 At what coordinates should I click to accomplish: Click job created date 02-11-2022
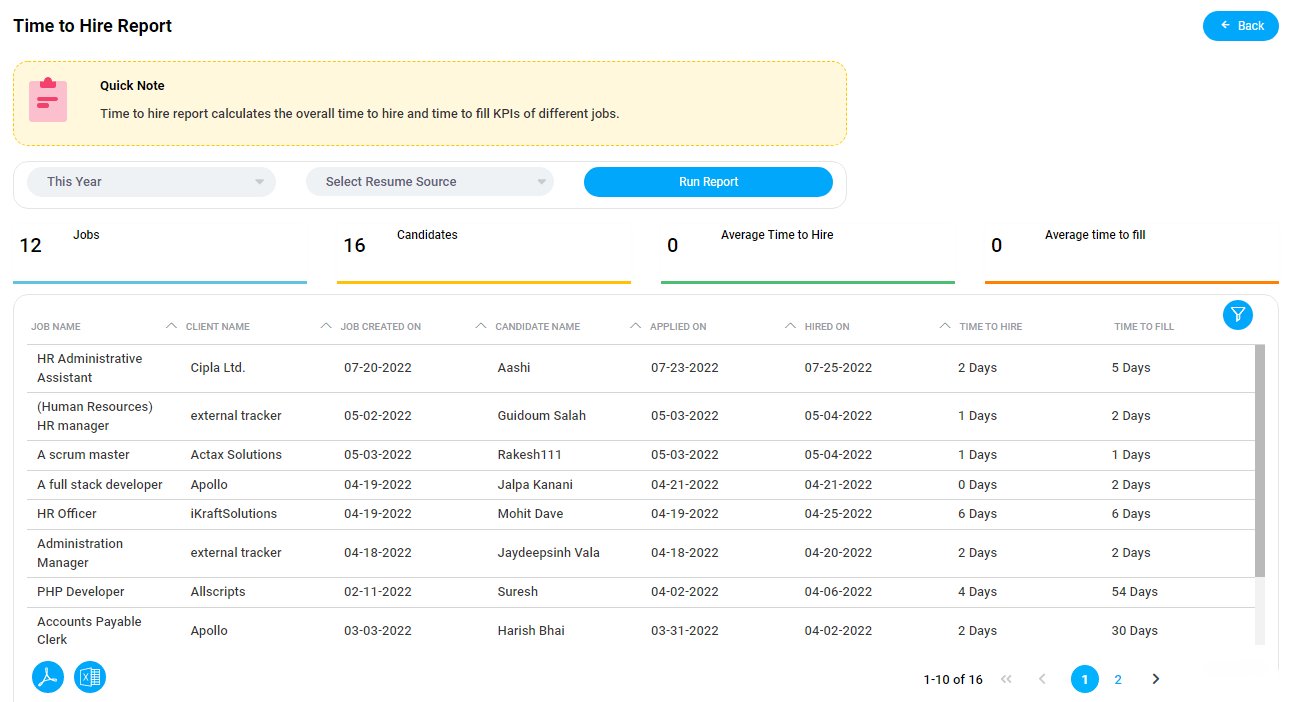pos(378,592)
